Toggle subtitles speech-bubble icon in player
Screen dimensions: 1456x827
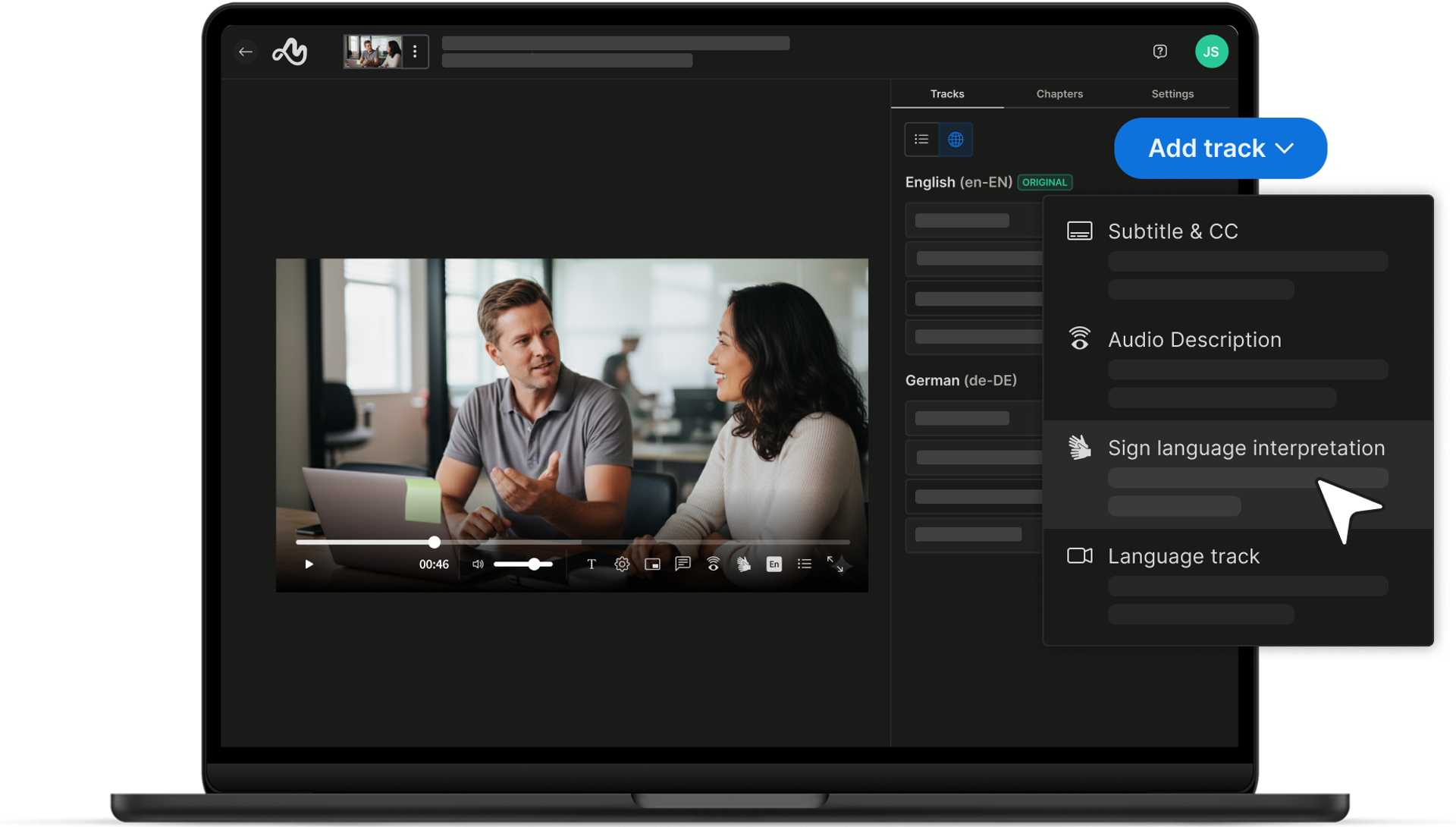682,564
